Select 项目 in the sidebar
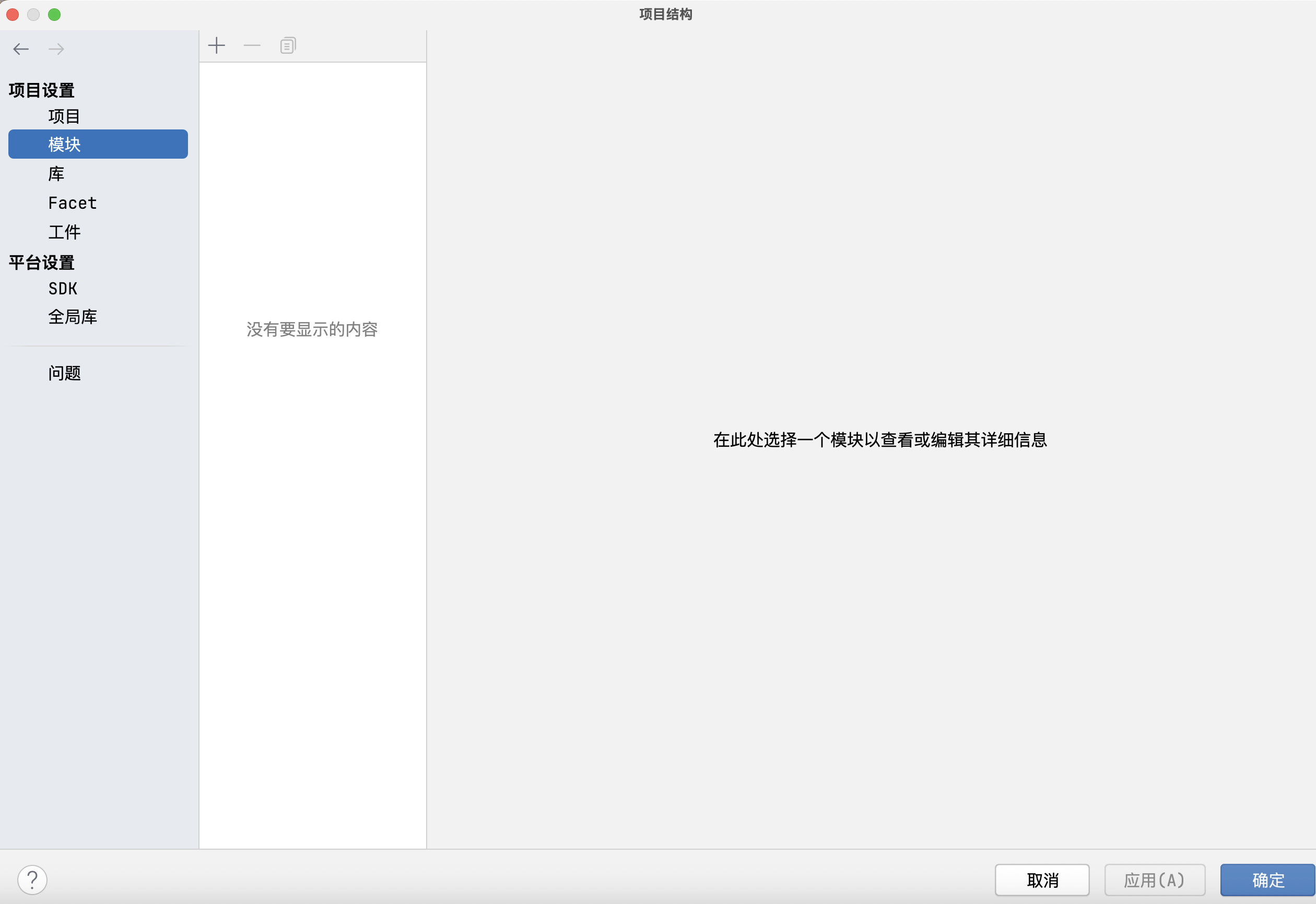1316x904 pixels. pos(64,116)
